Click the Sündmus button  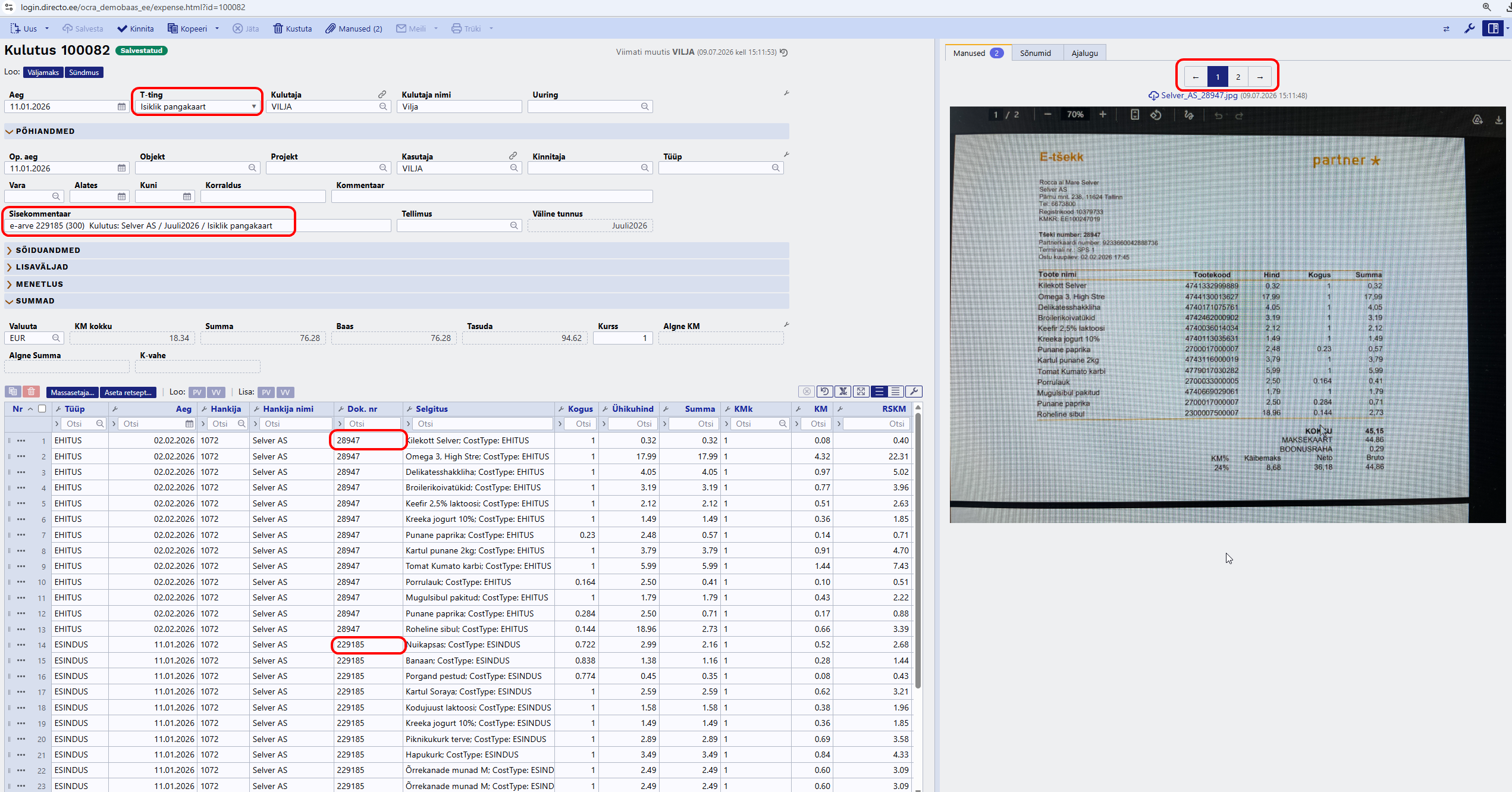pos(84,73)
